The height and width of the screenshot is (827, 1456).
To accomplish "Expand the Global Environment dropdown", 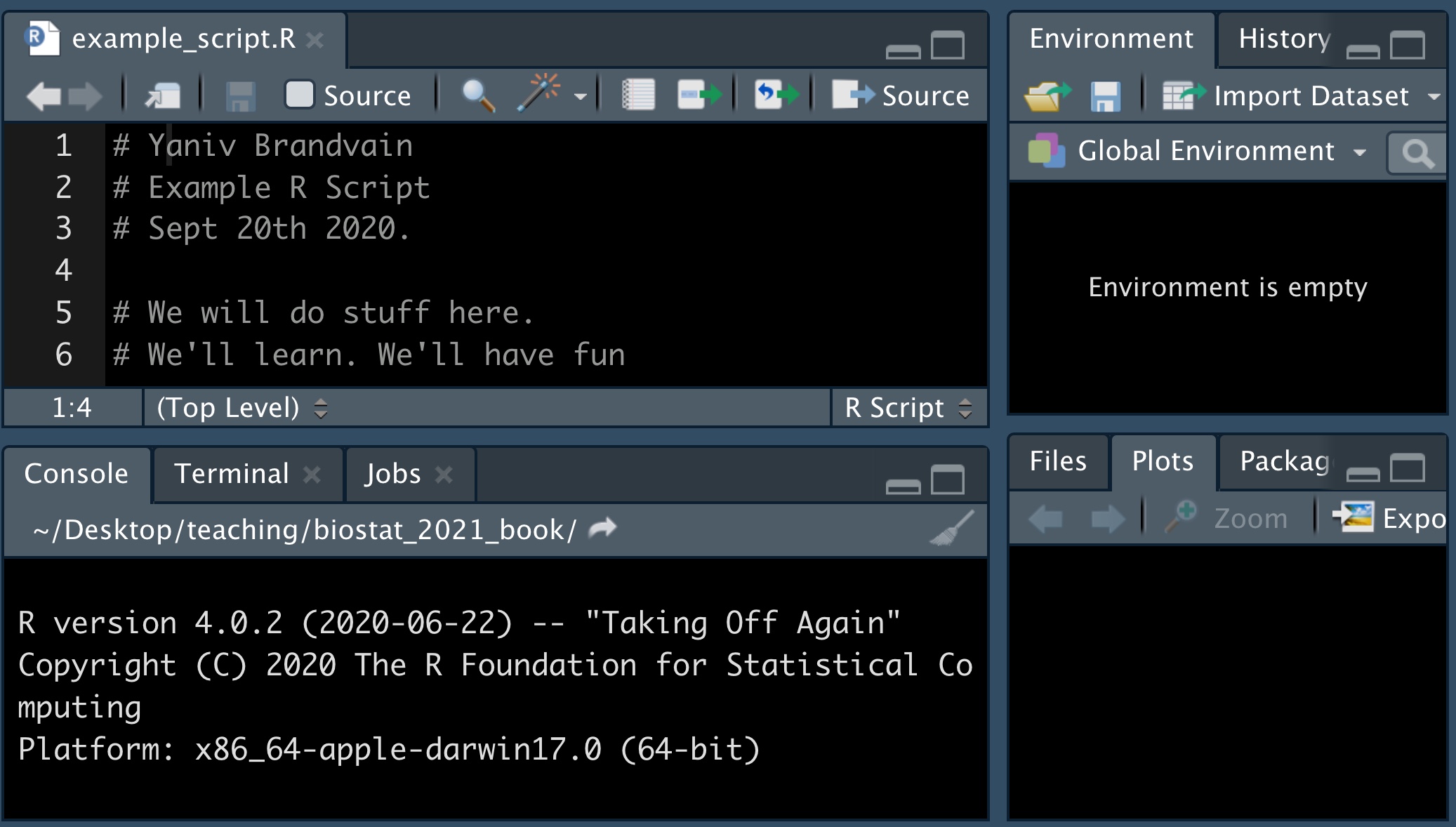I will tap(1205, 151).
